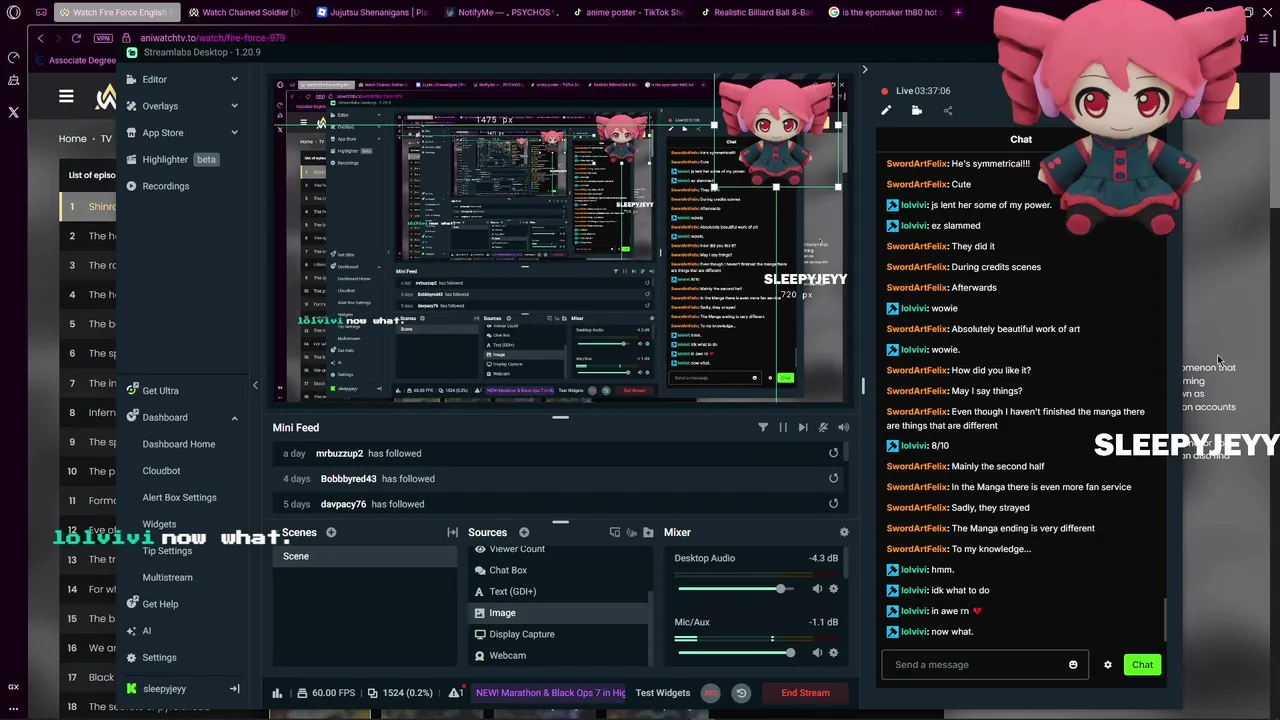The height and width of the screenshot is (720, 1280).
Task: Adjust the Desktop Audio volume slider
Action: coord(736,589)
